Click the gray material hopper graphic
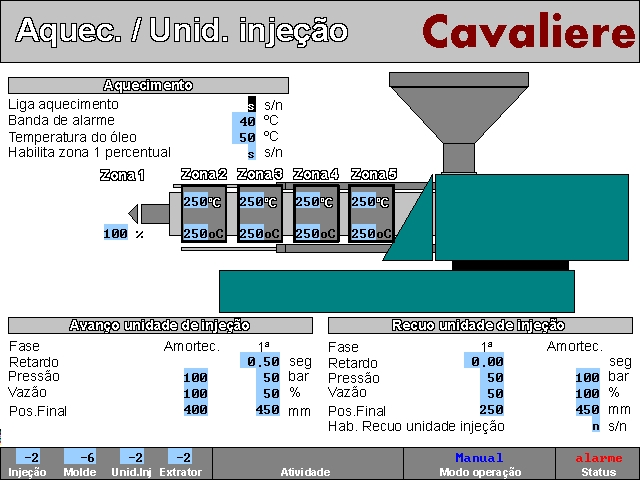640x480 pixels. click(459, 108)
